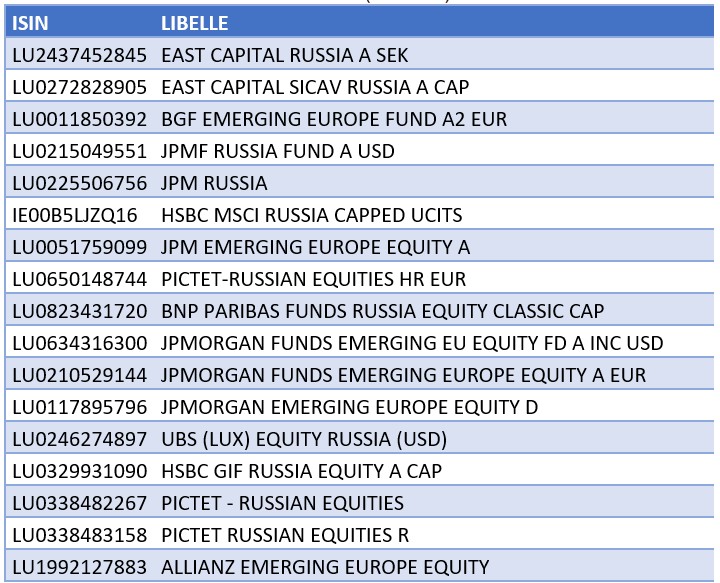
Task: Select HSBC GIF RUSSIA EQUITY A CAP
Action: coord(302,471)
